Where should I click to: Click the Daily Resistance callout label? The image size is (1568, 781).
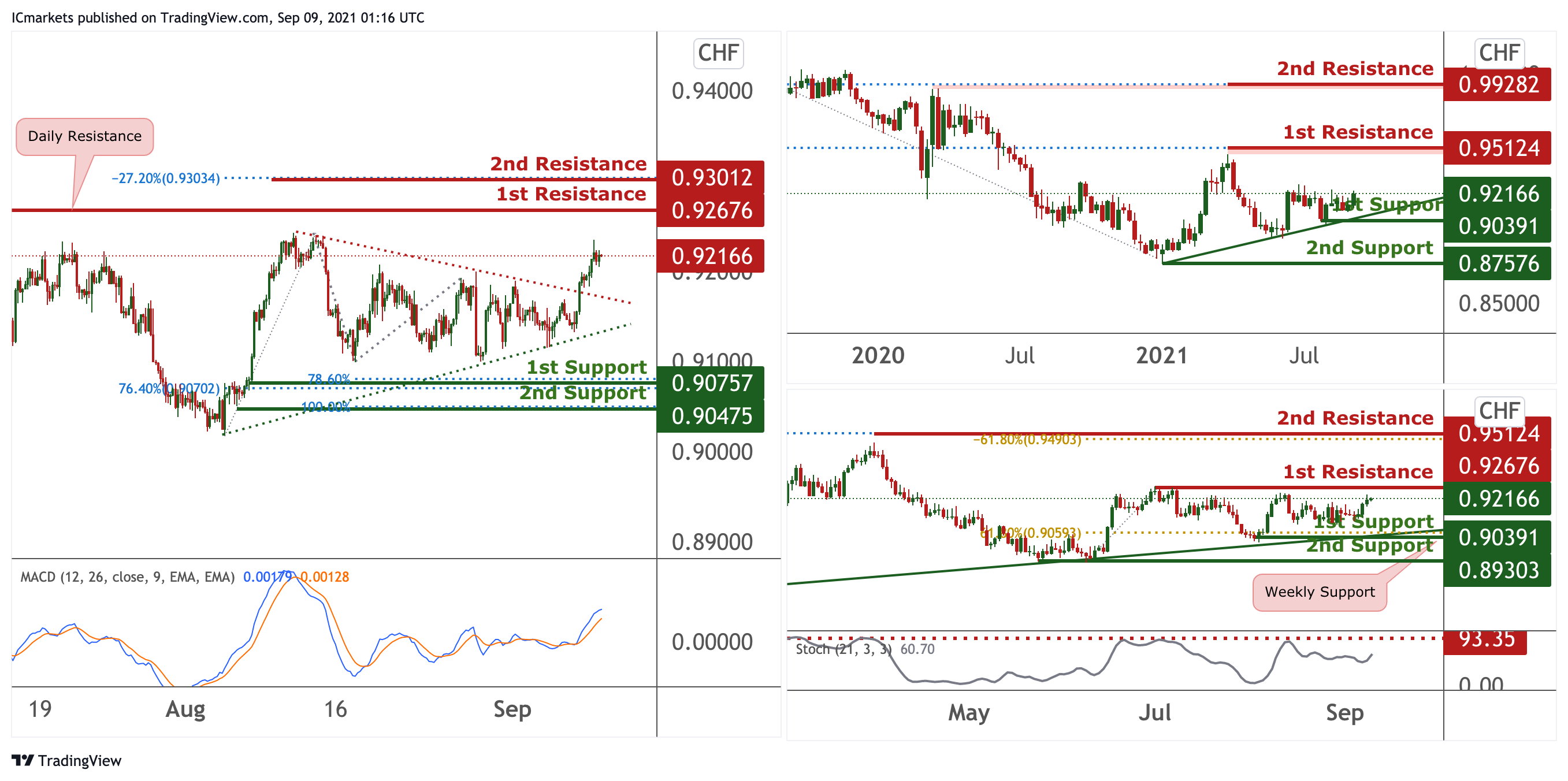84,136
